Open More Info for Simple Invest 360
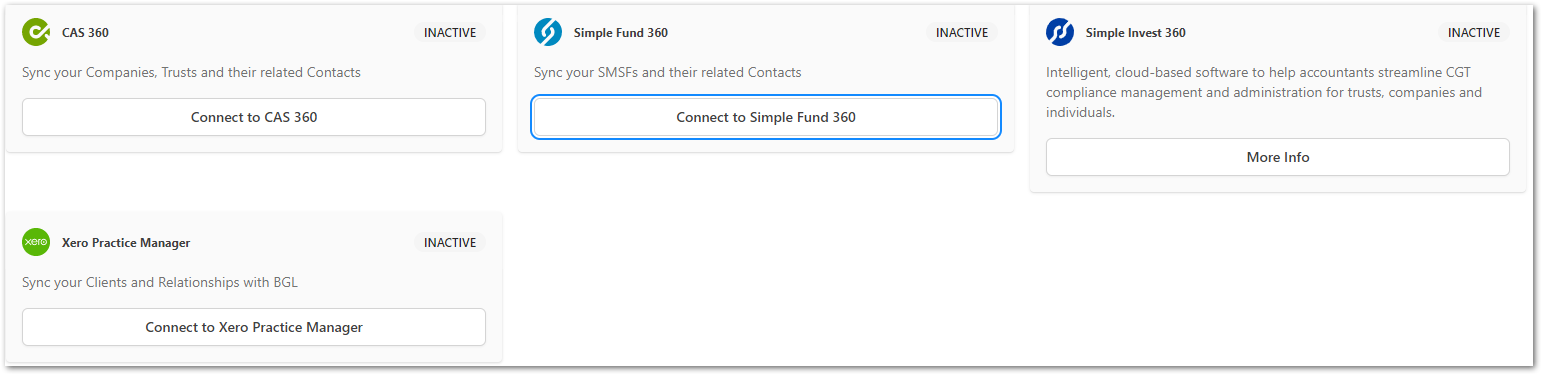The height and width of the screenshot is (375, 1542). [1278, 157]
